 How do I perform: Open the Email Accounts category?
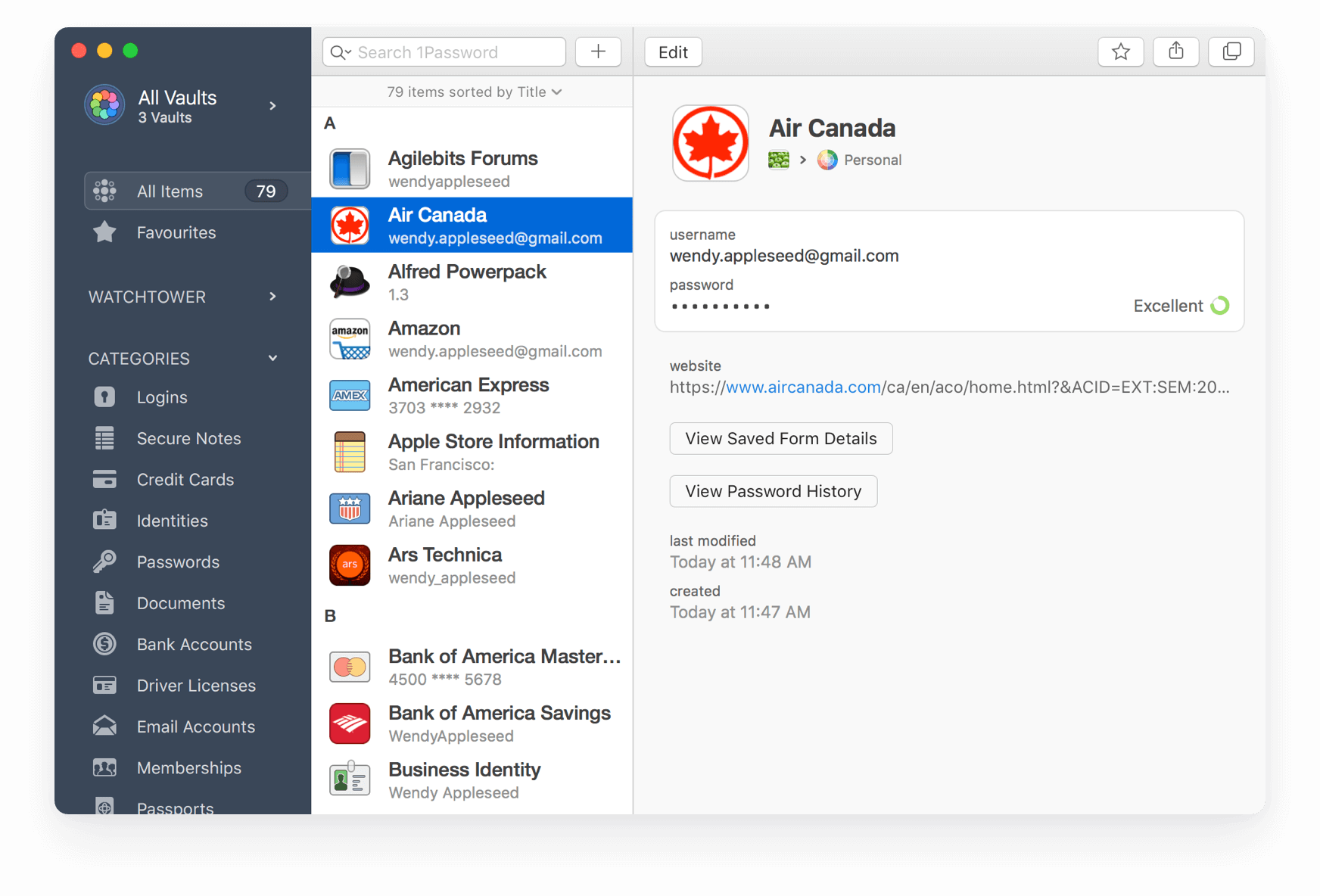click(x=195, y=726)
